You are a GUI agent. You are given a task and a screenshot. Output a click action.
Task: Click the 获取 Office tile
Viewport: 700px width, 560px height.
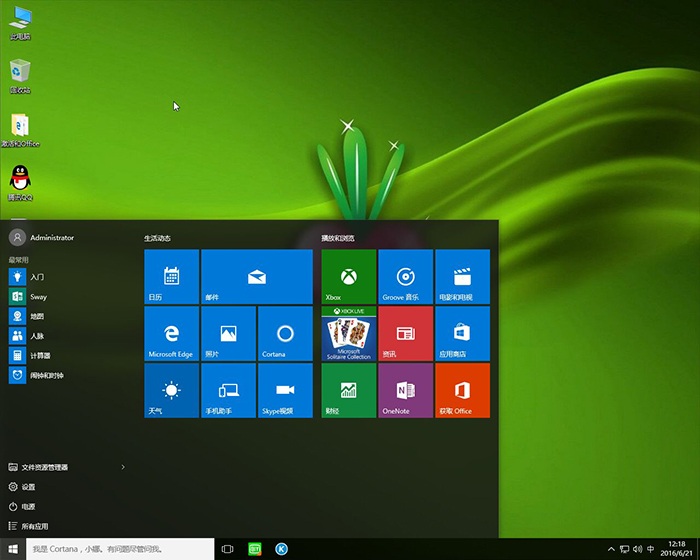(x=462, y=390)
